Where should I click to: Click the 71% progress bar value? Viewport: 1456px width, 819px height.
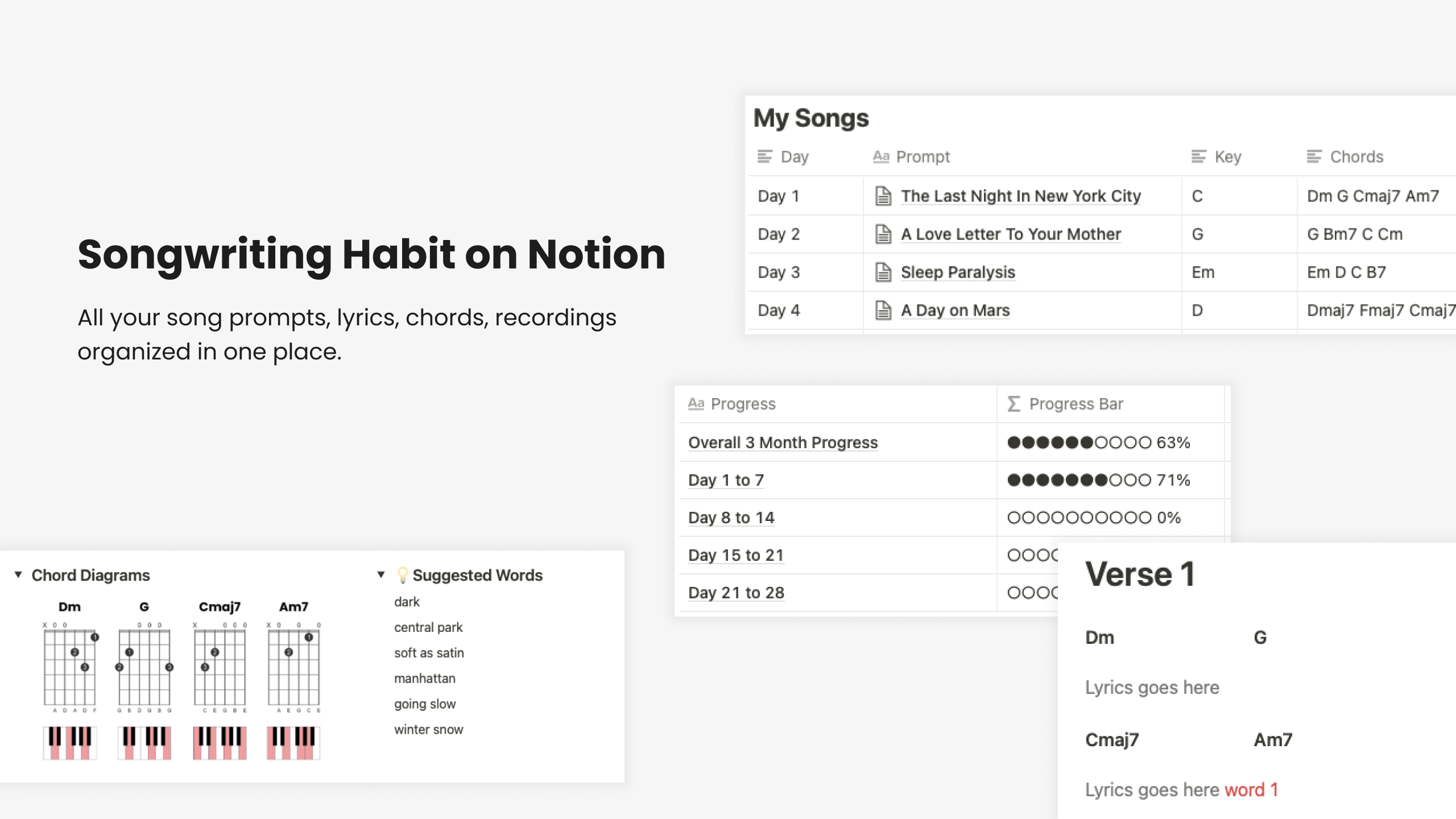tap(1099, 480)
